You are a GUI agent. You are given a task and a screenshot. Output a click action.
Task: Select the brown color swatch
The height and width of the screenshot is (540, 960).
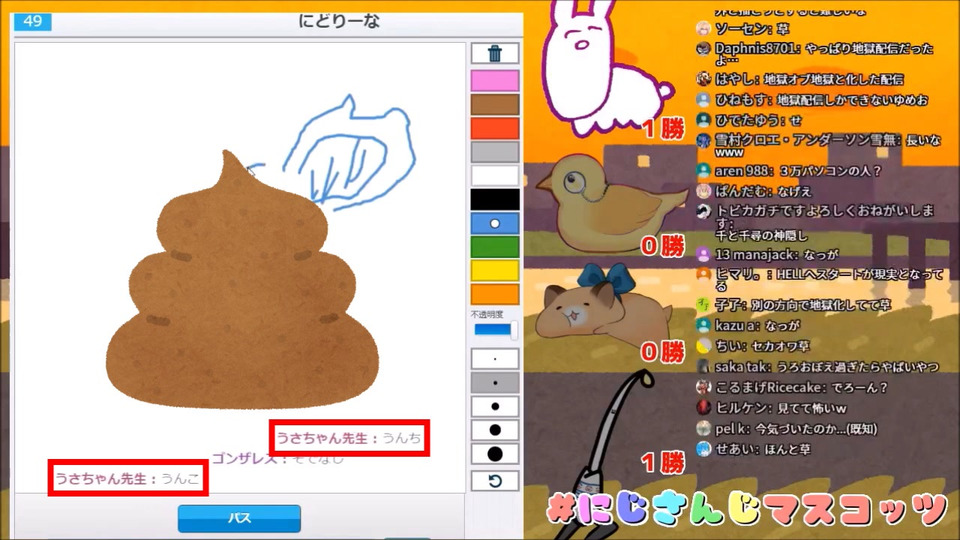[495, 105]
